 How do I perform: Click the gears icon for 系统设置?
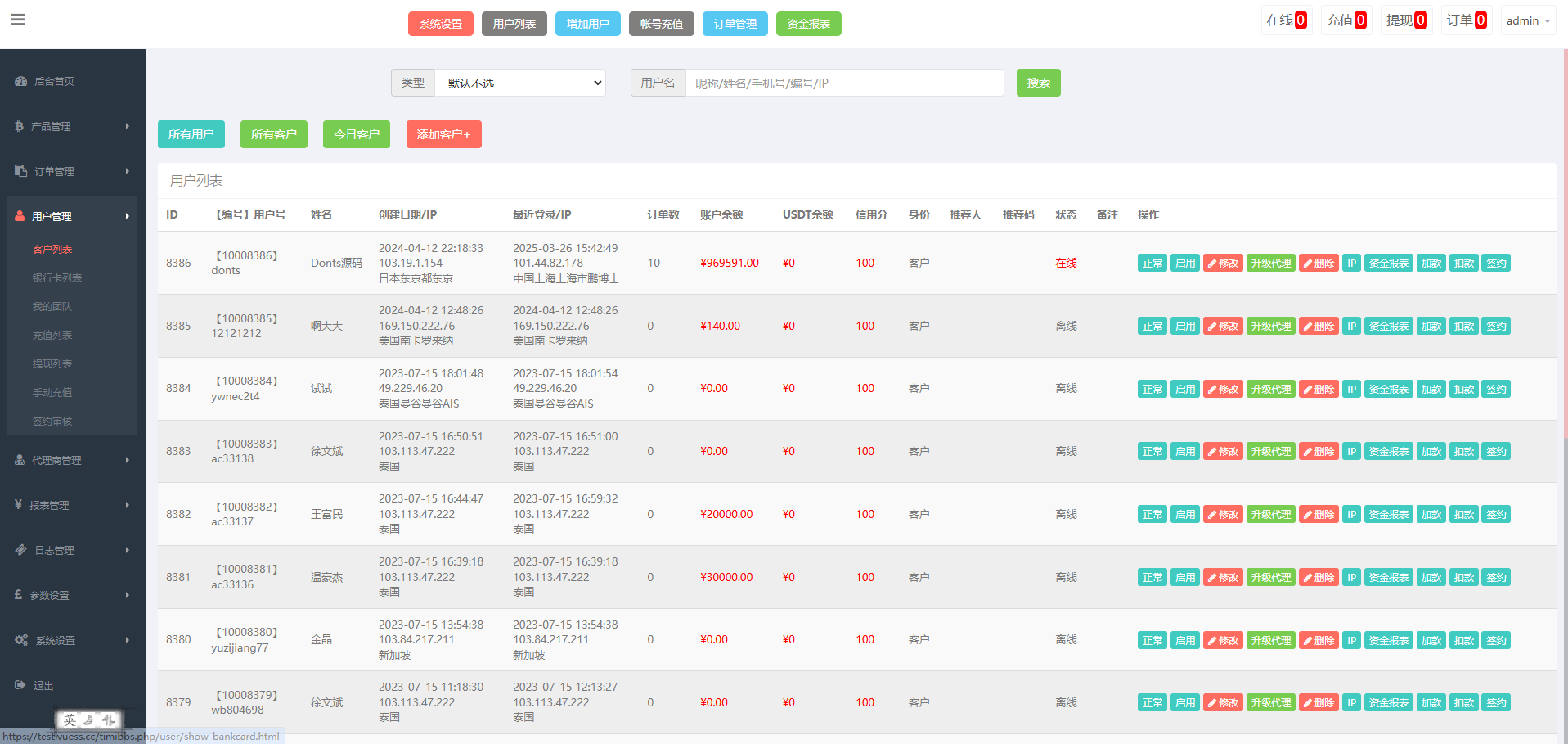[x=21, y=640]
